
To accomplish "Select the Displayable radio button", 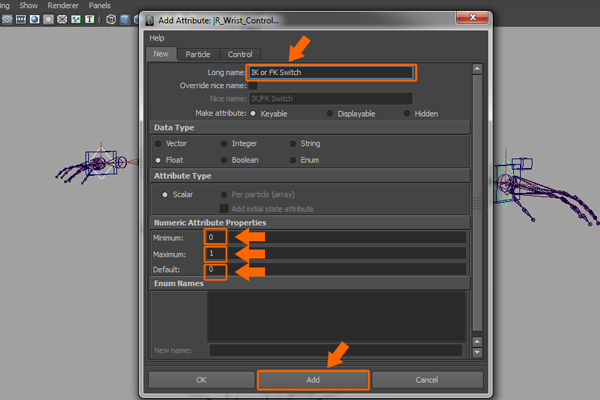I will 329,113.
